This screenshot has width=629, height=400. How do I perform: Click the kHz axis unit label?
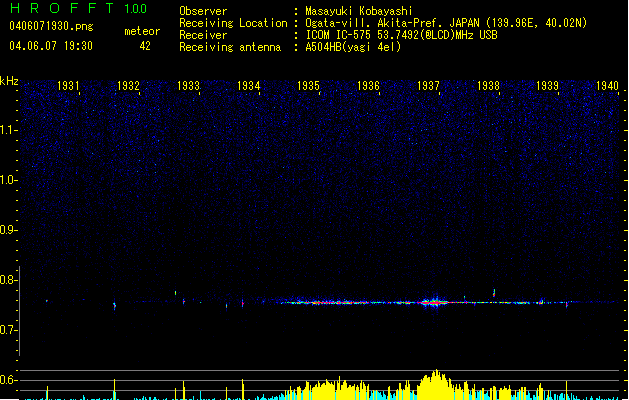(9, 81)
